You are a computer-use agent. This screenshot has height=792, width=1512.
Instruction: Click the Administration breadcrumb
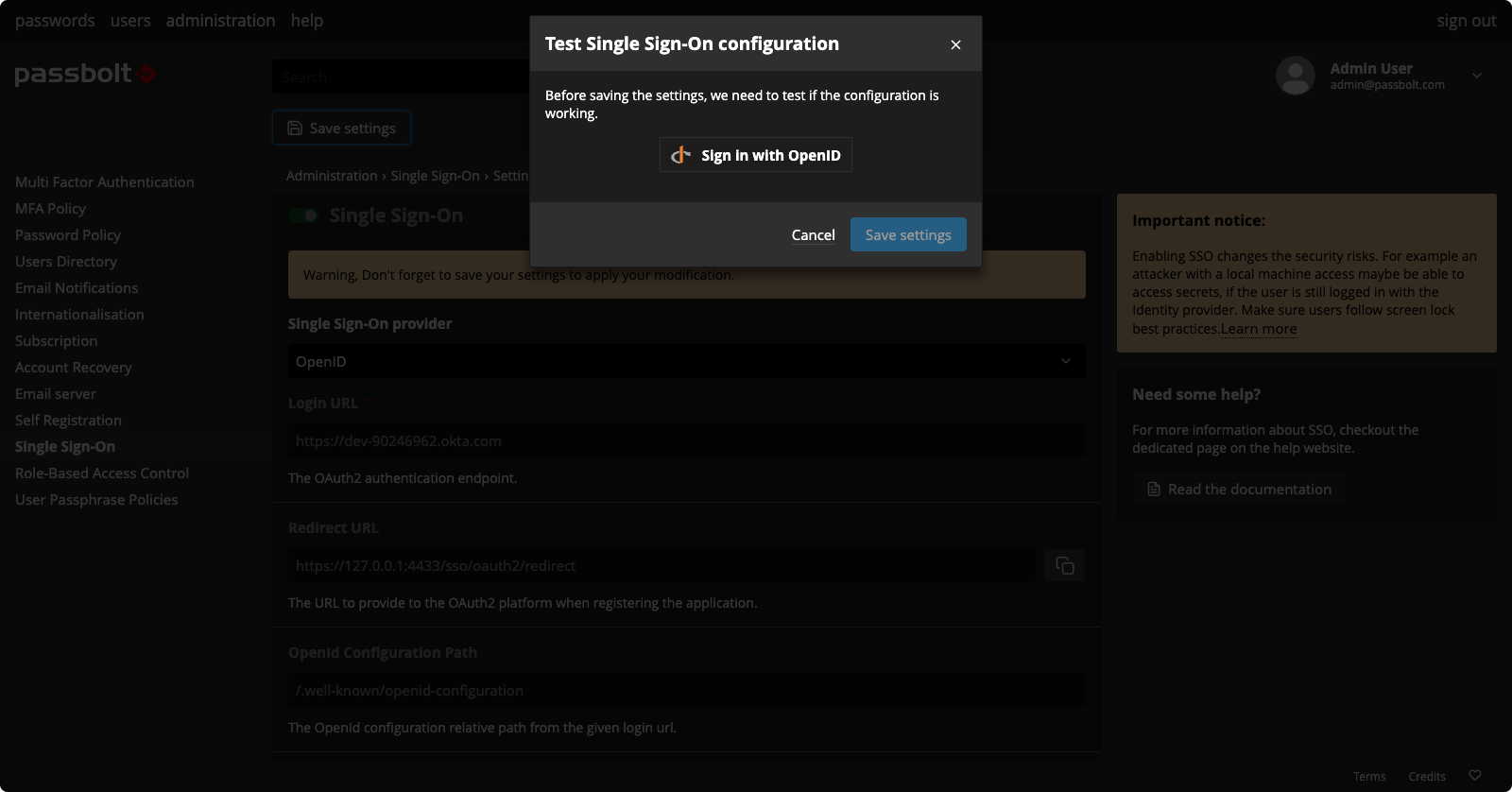point(332,176)
